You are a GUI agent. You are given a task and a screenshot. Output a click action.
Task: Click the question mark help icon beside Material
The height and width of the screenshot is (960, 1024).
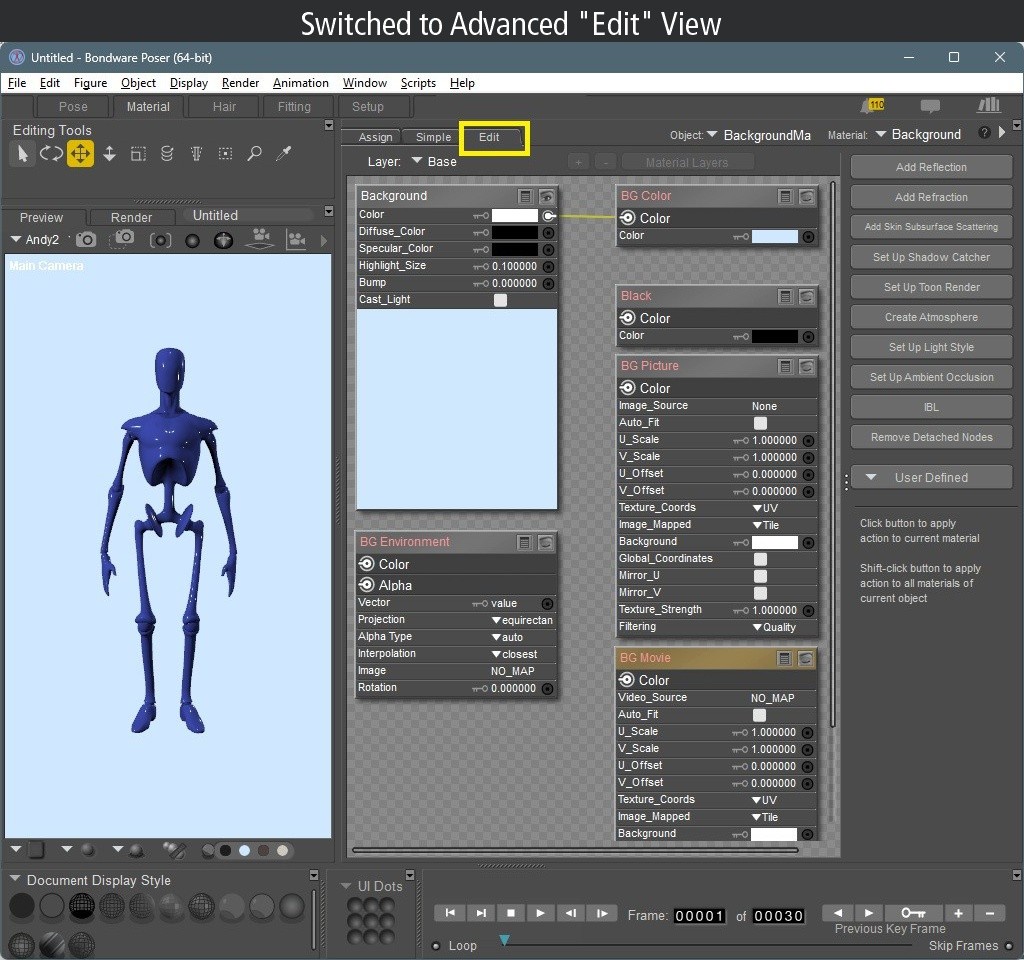coord(985,133)
